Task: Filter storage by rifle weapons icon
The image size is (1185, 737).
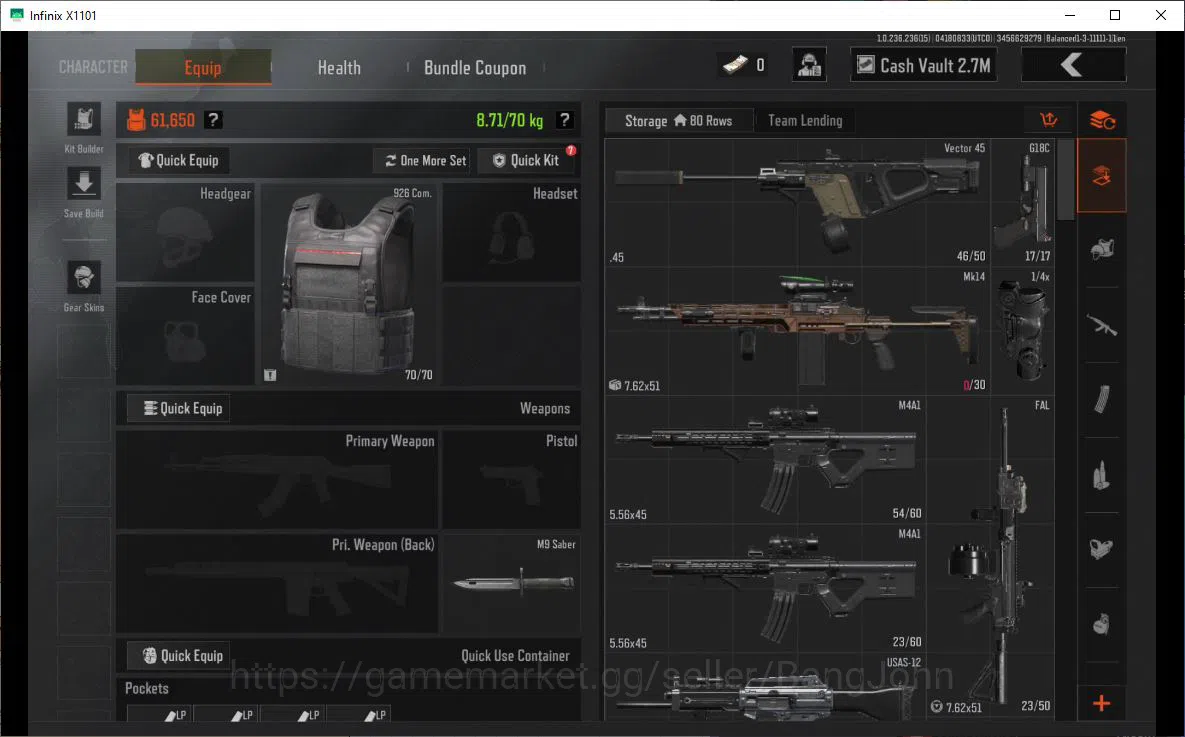Action: (1102, 325)
